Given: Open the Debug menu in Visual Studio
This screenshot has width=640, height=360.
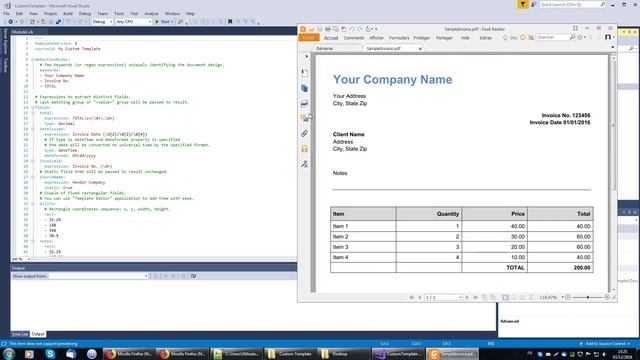Looking at the screenshot, I should (x=85, y=13).
